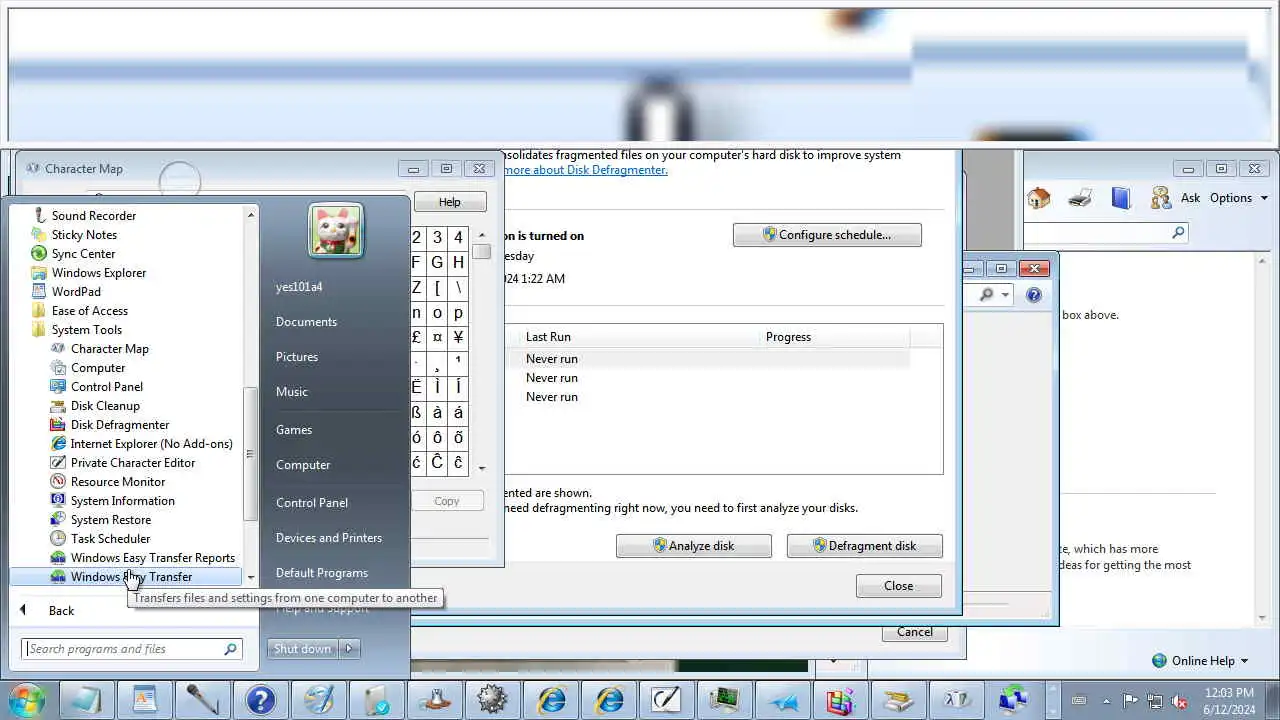Click the search magnifier in Help window
This screenshot has width=1280, height=720.
pyautogui.click(x=1178, y=232)
